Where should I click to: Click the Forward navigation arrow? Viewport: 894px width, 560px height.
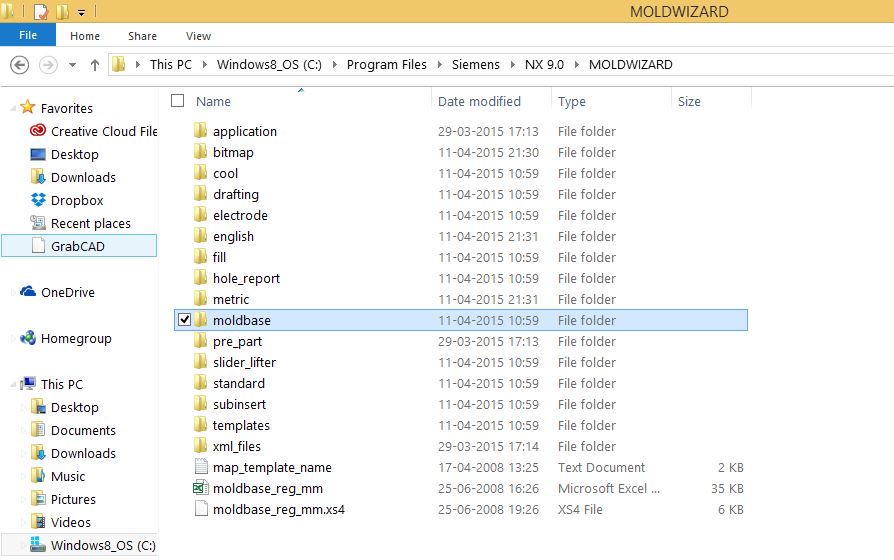[48, 65]
